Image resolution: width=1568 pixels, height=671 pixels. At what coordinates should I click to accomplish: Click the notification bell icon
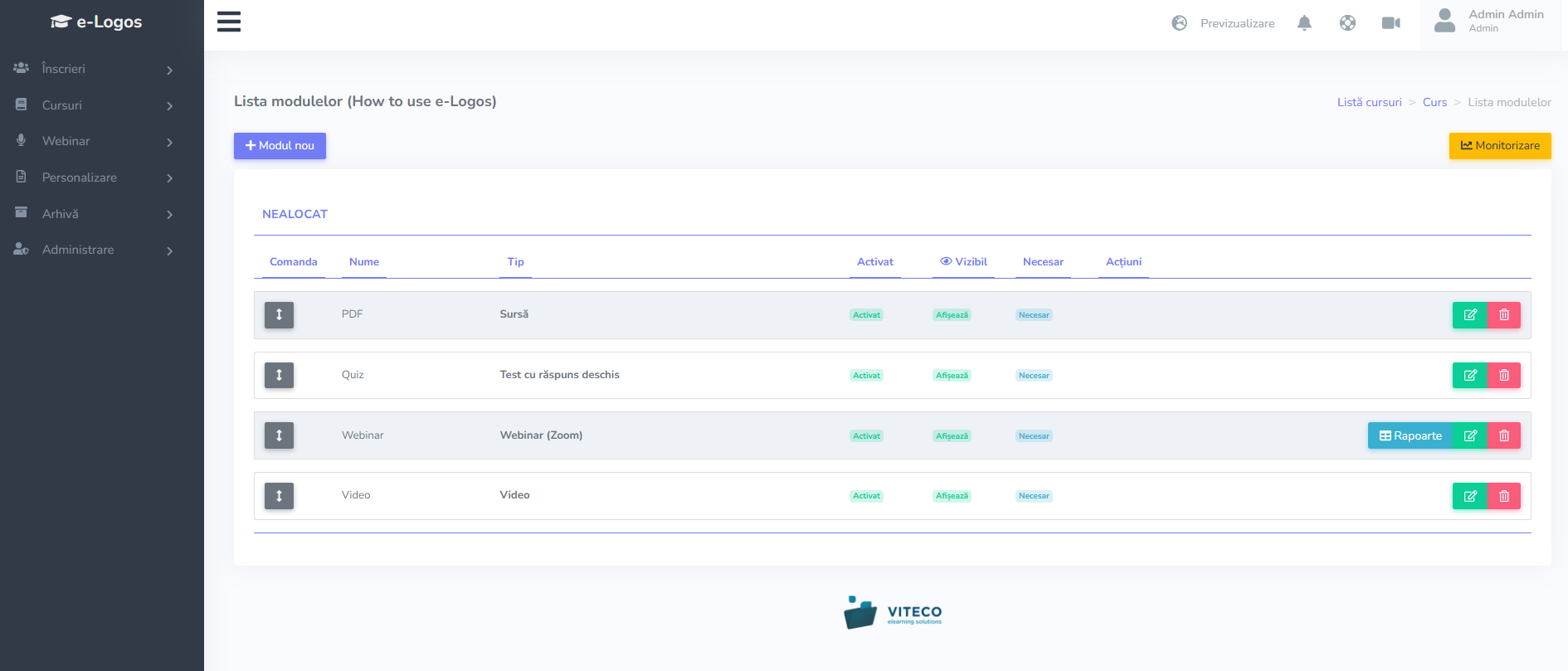(x=1304, y=23)
